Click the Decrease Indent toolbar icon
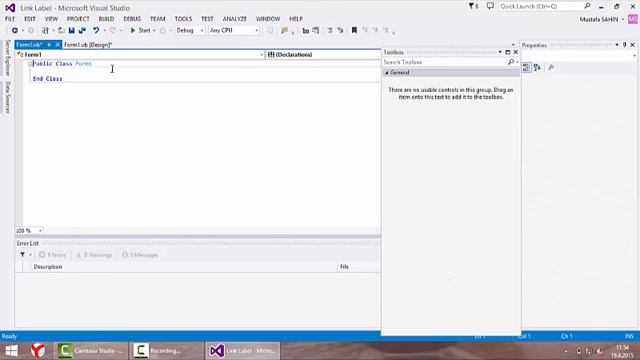Screen dimensions: 640x360 (x=330, y=31)
